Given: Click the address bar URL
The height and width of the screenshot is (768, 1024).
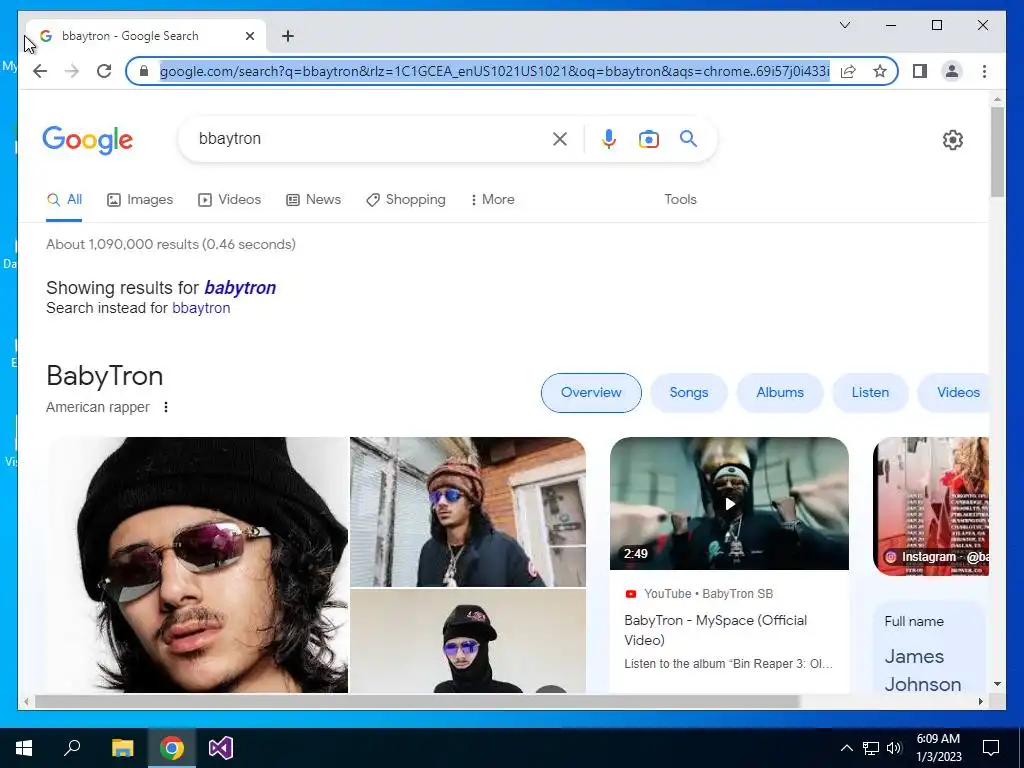Looking at the screenshot, I should coord(494,71).
